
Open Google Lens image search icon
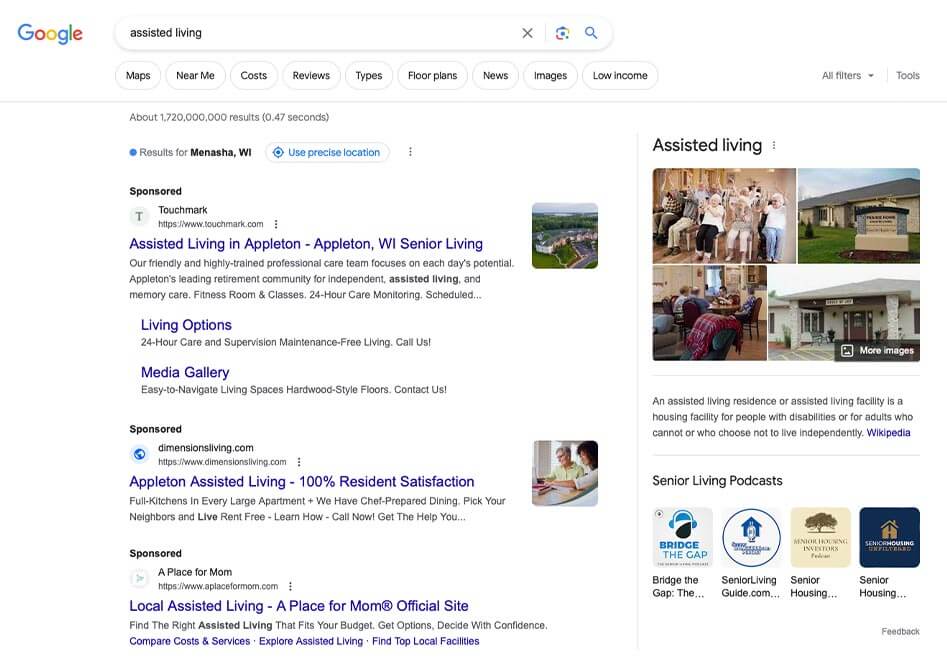click(x=562, y=33)
